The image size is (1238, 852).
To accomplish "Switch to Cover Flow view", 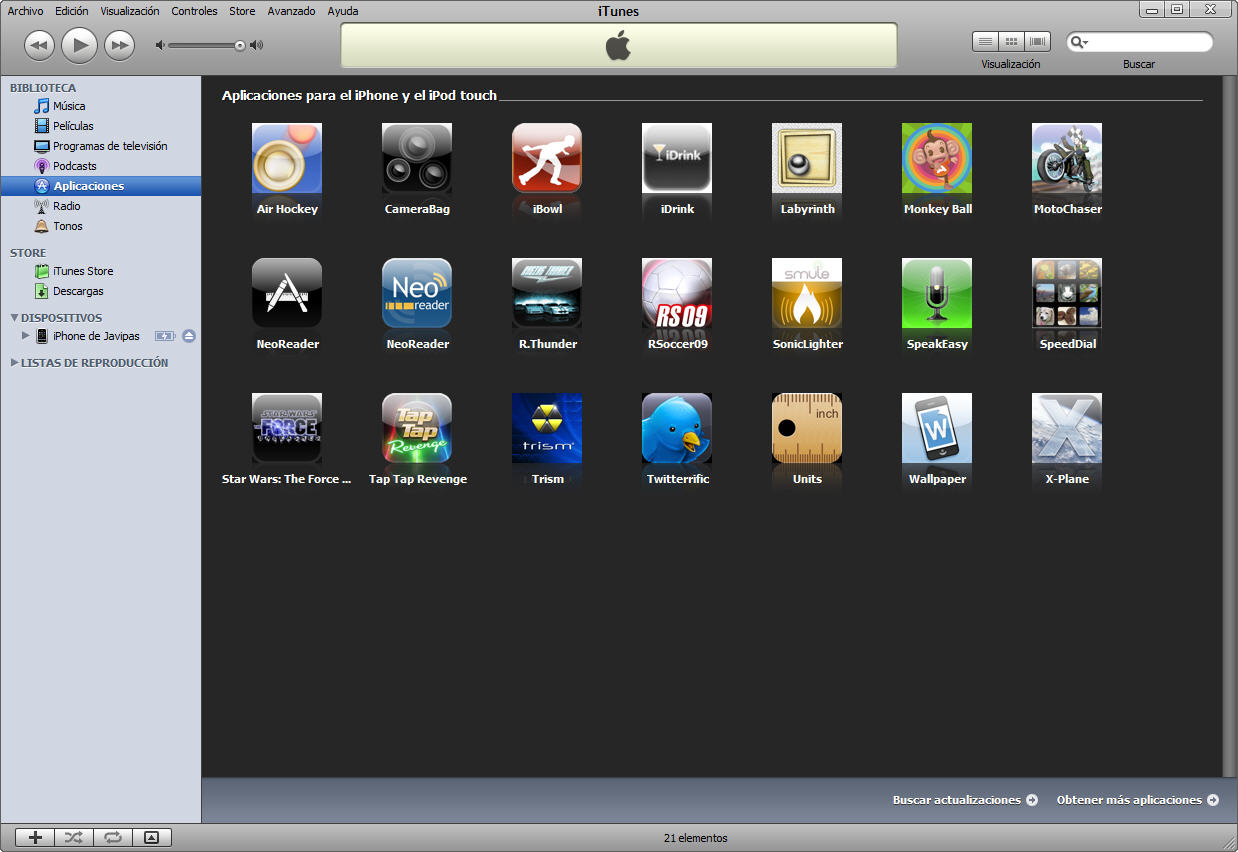I will [1038, 41].
